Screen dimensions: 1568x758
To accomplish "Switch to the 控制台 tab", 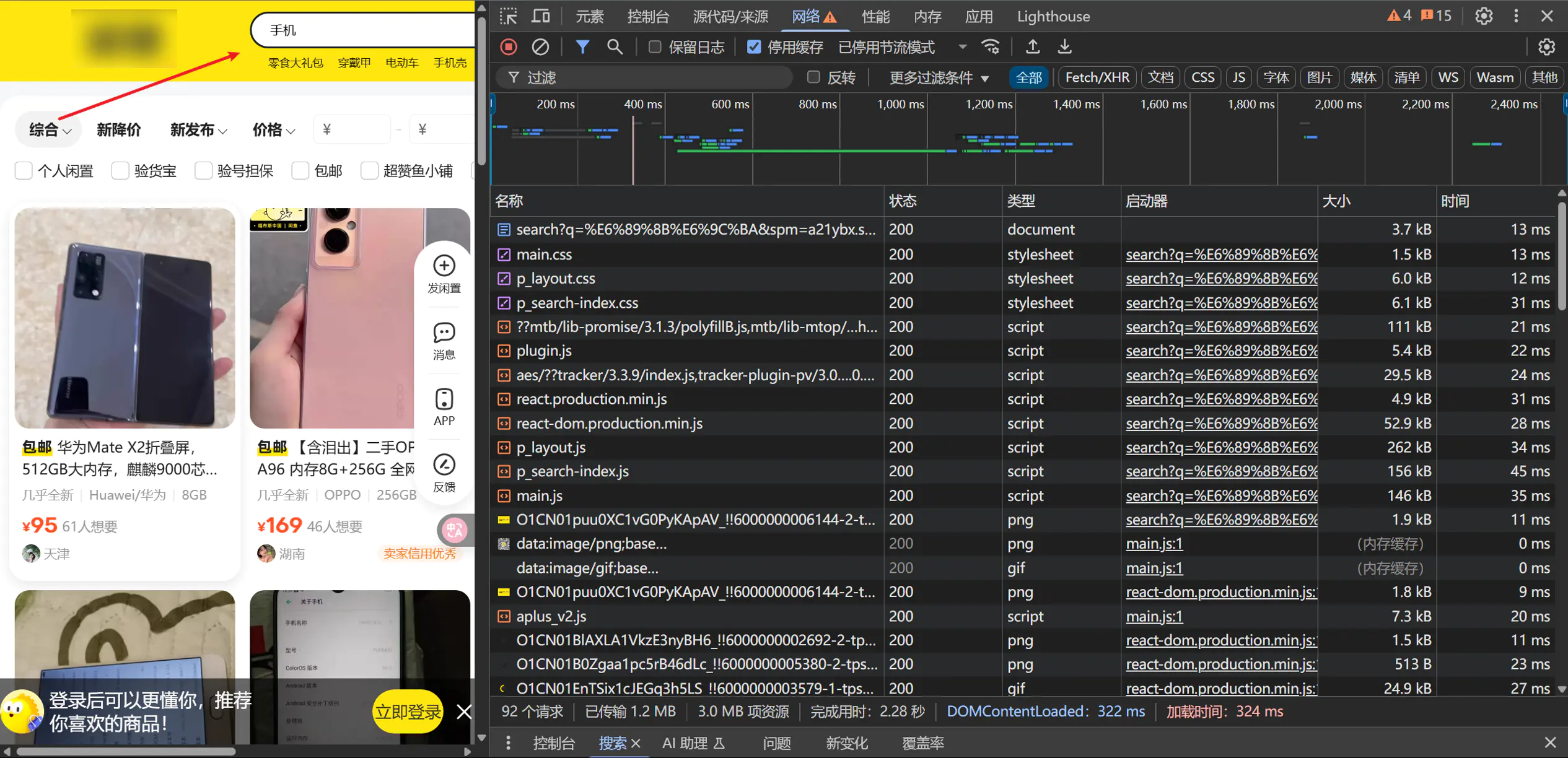I will click(647, 16).
